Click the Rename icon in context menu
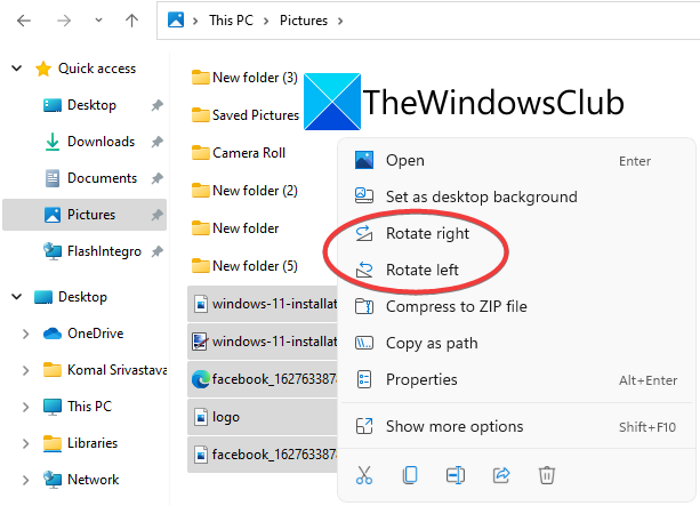Screen dimensions: 700x506 click(455, 475)
